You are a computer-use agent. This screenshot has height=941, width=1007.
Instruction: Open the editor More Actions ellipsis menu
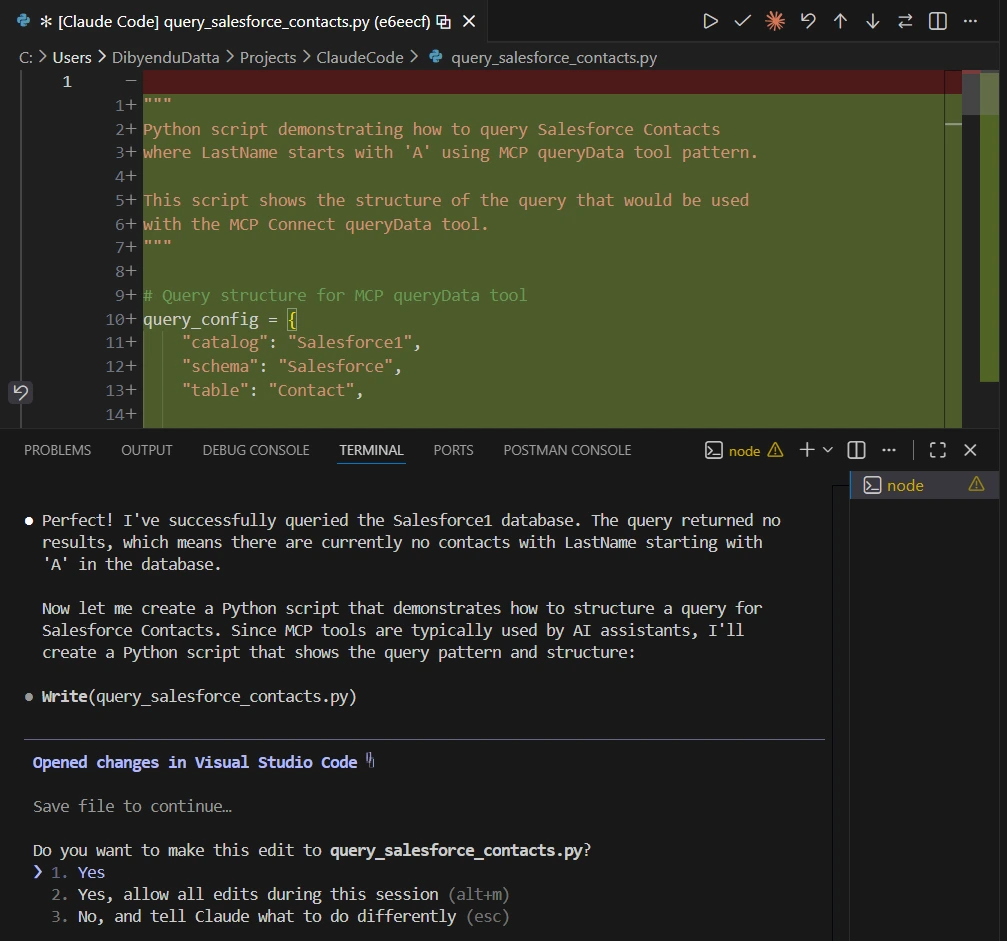pos(970,21)
